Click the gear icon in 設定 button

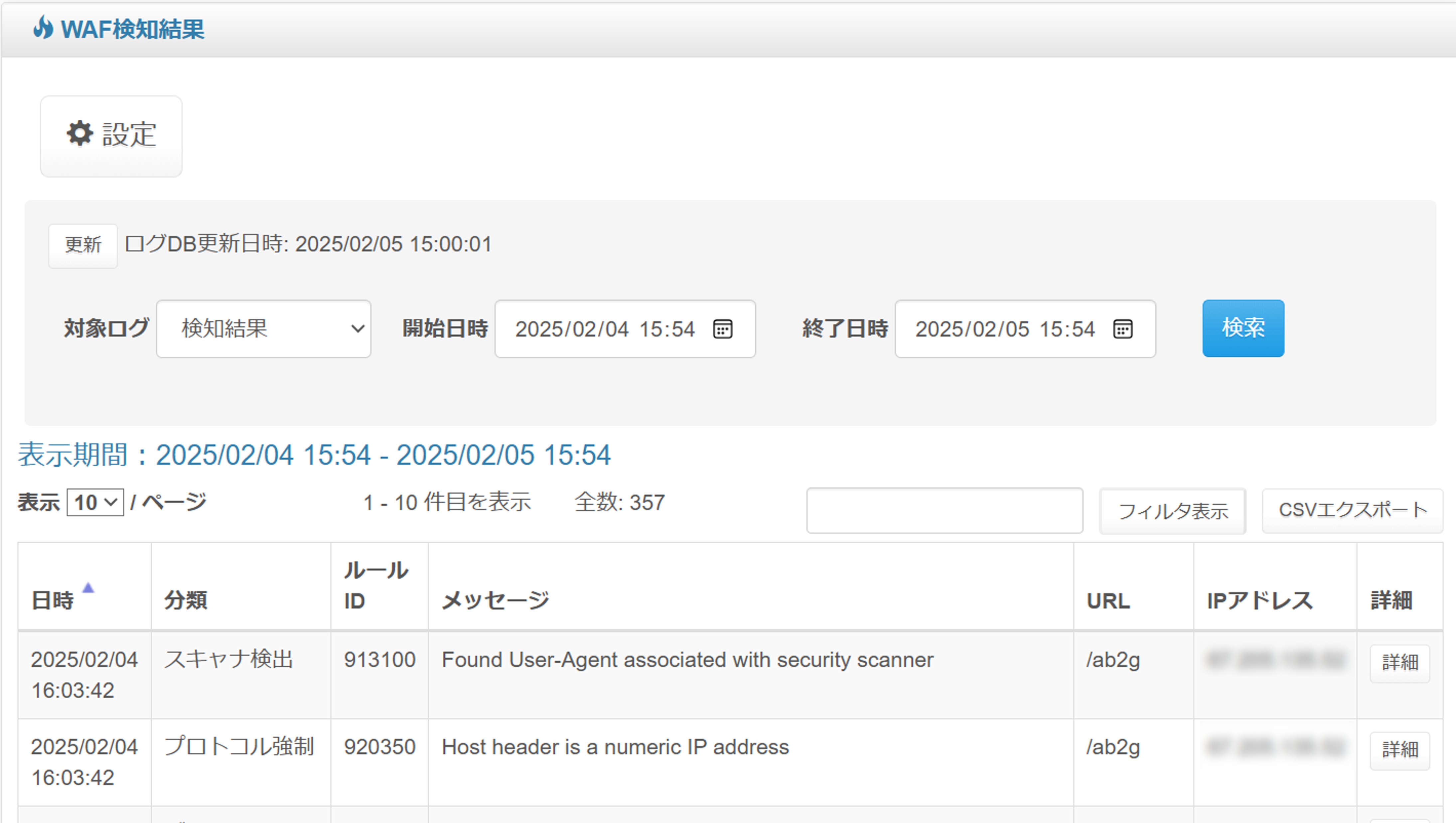(x=80, y=134)
